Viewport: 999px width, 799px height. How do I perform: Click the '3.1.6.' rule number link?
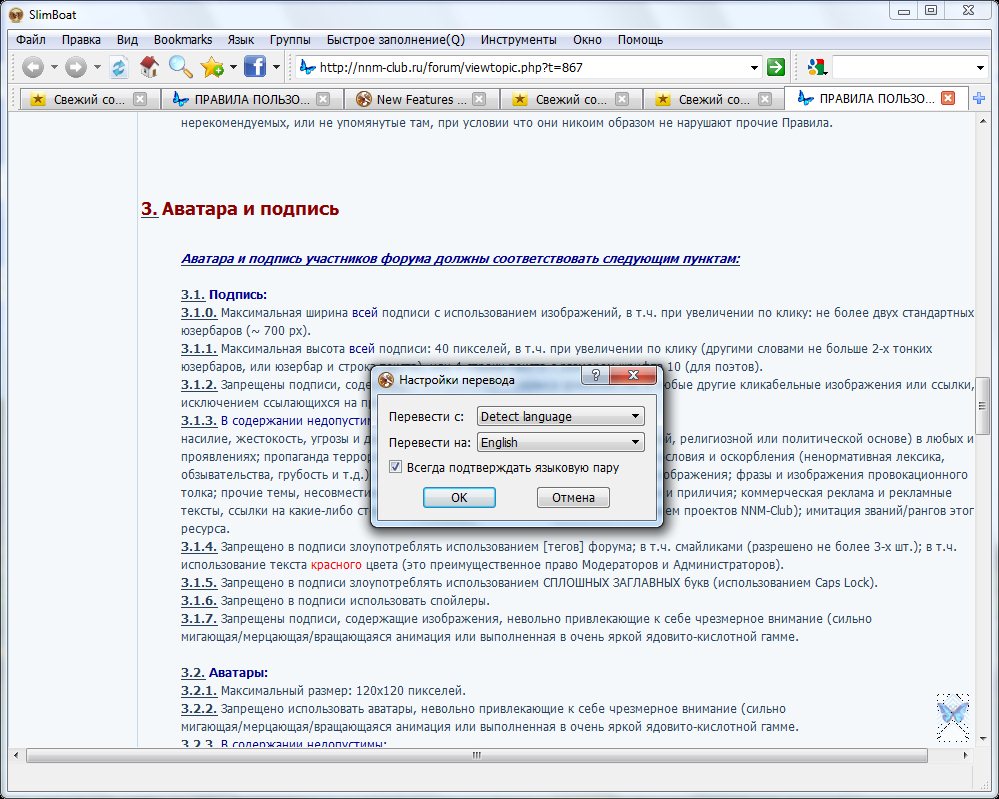199,601
